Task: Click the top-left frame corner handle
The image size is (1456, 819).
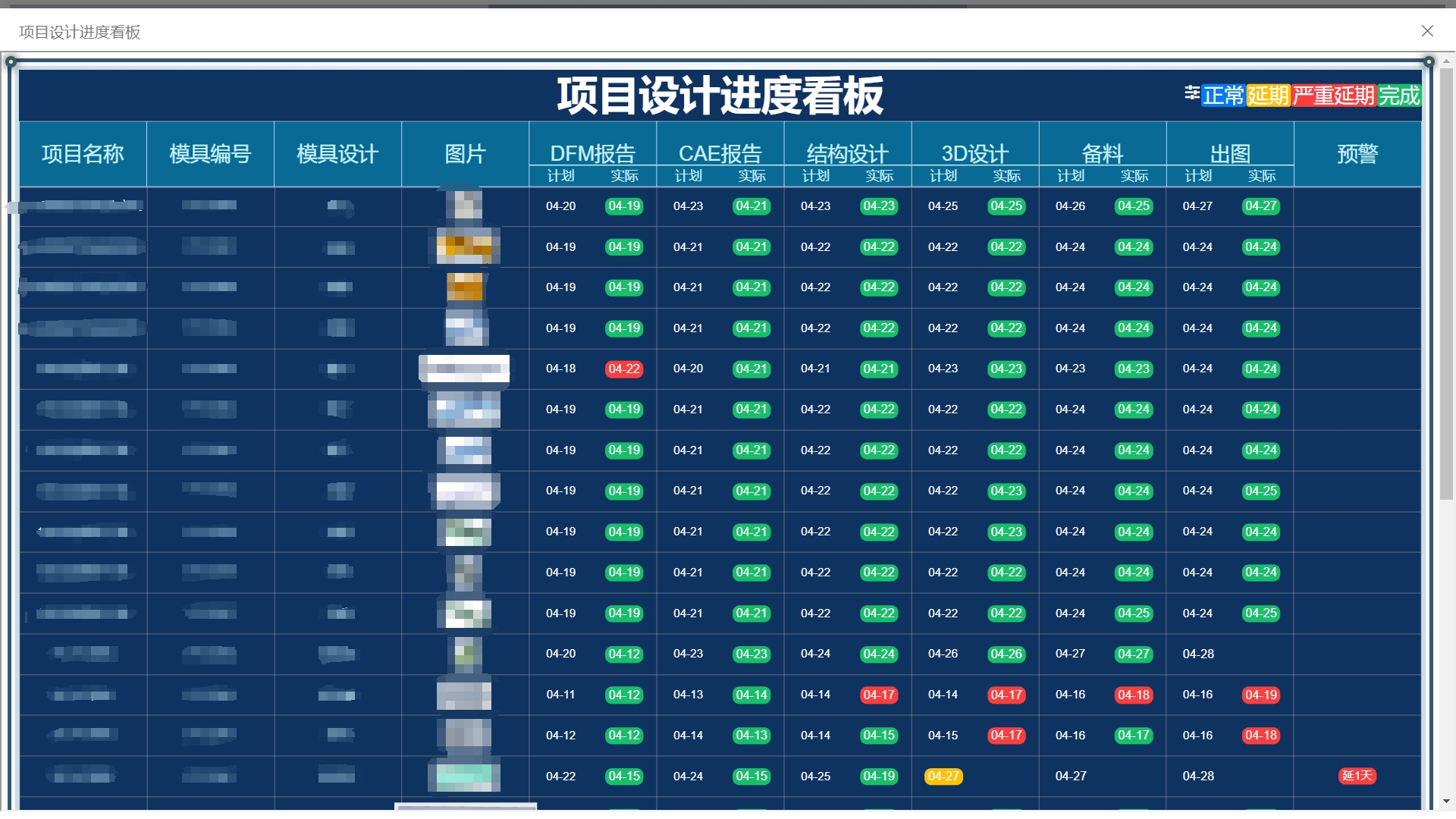Action: (11, 62)
